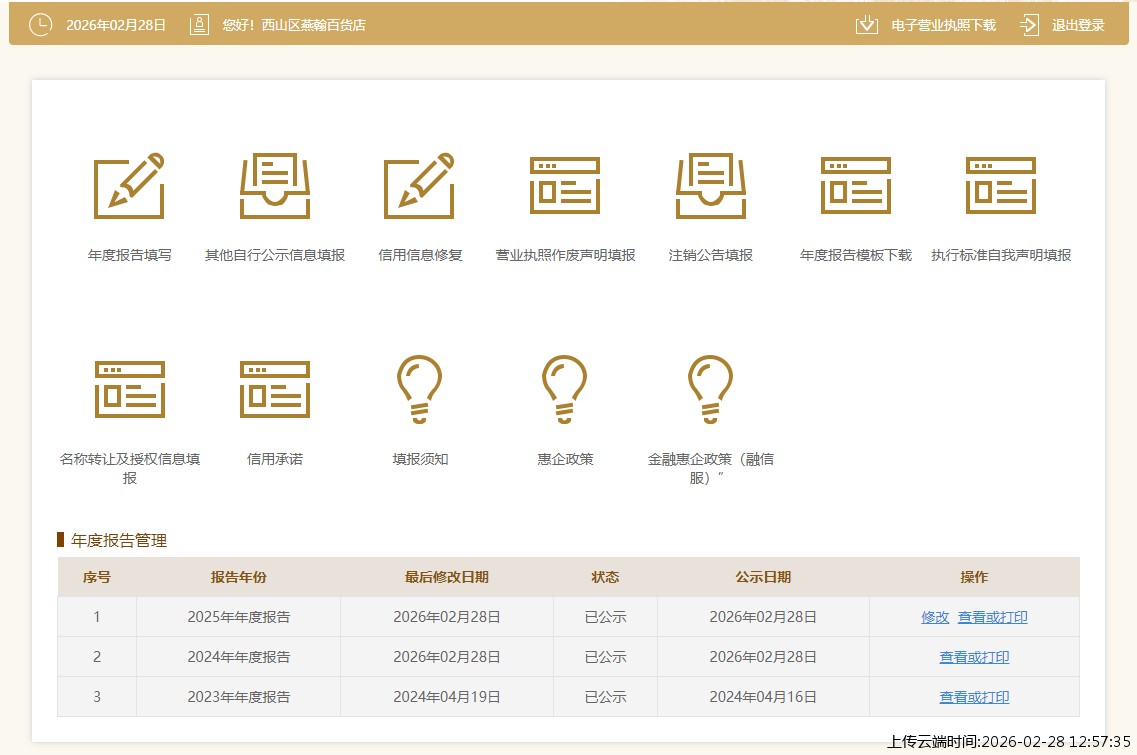The height and width of the screenshot is (755, 1137).
Task: Click 查看或打印 for 2025年年度报告
Action: (992, 617)
